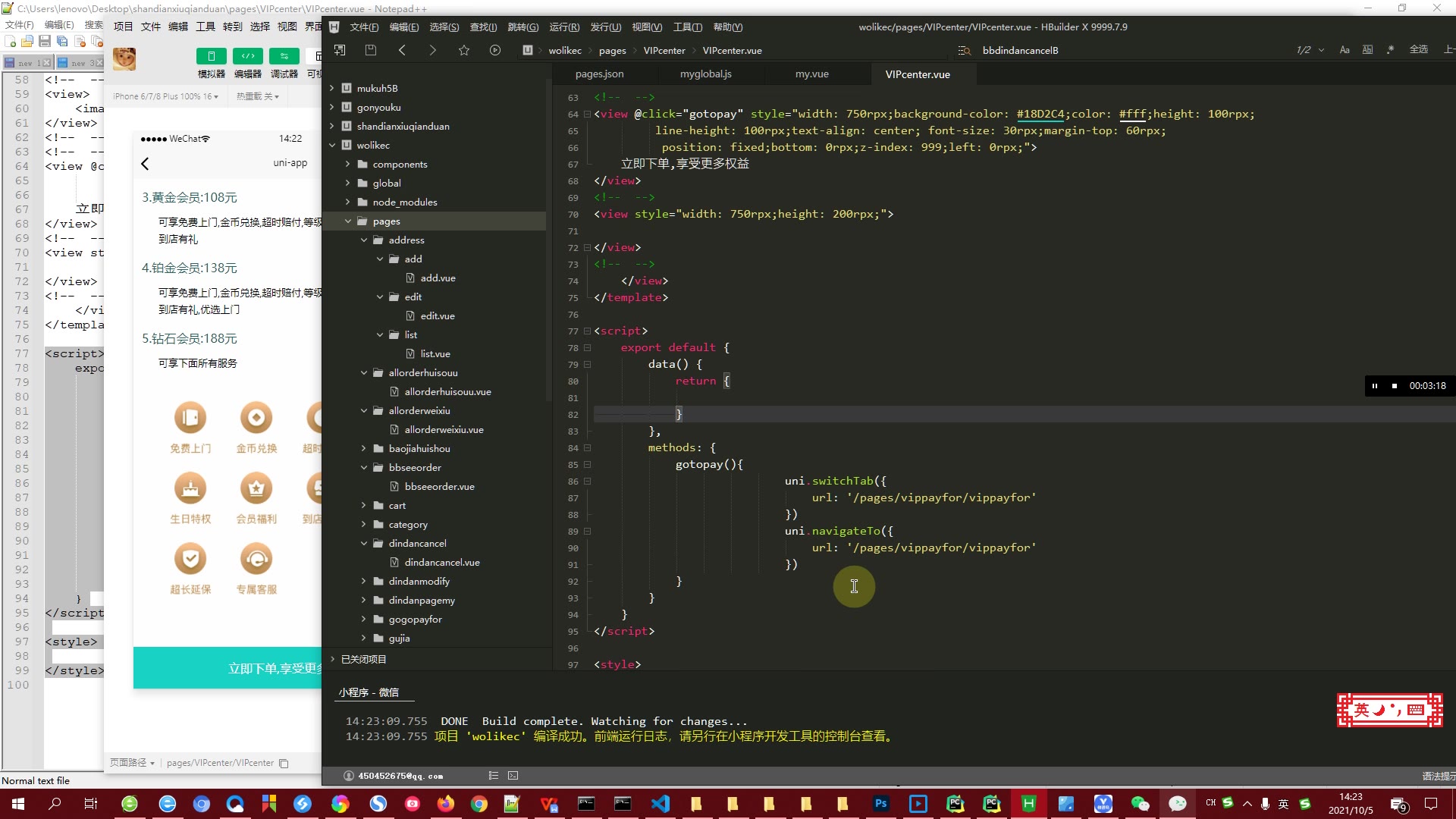Tap the 专属客服 service icon
The image size is (1456, 819).
[x=256, y=559]
